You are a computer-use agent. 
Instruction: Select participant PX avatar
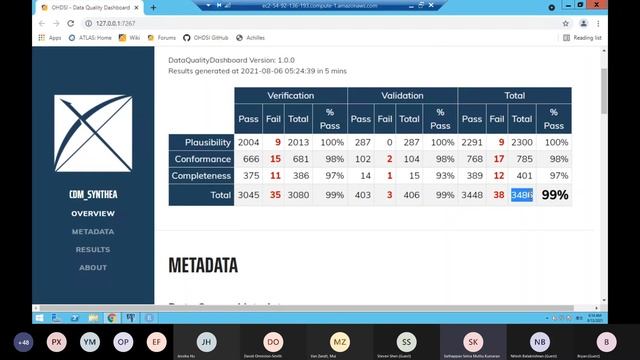pos(56,342)
